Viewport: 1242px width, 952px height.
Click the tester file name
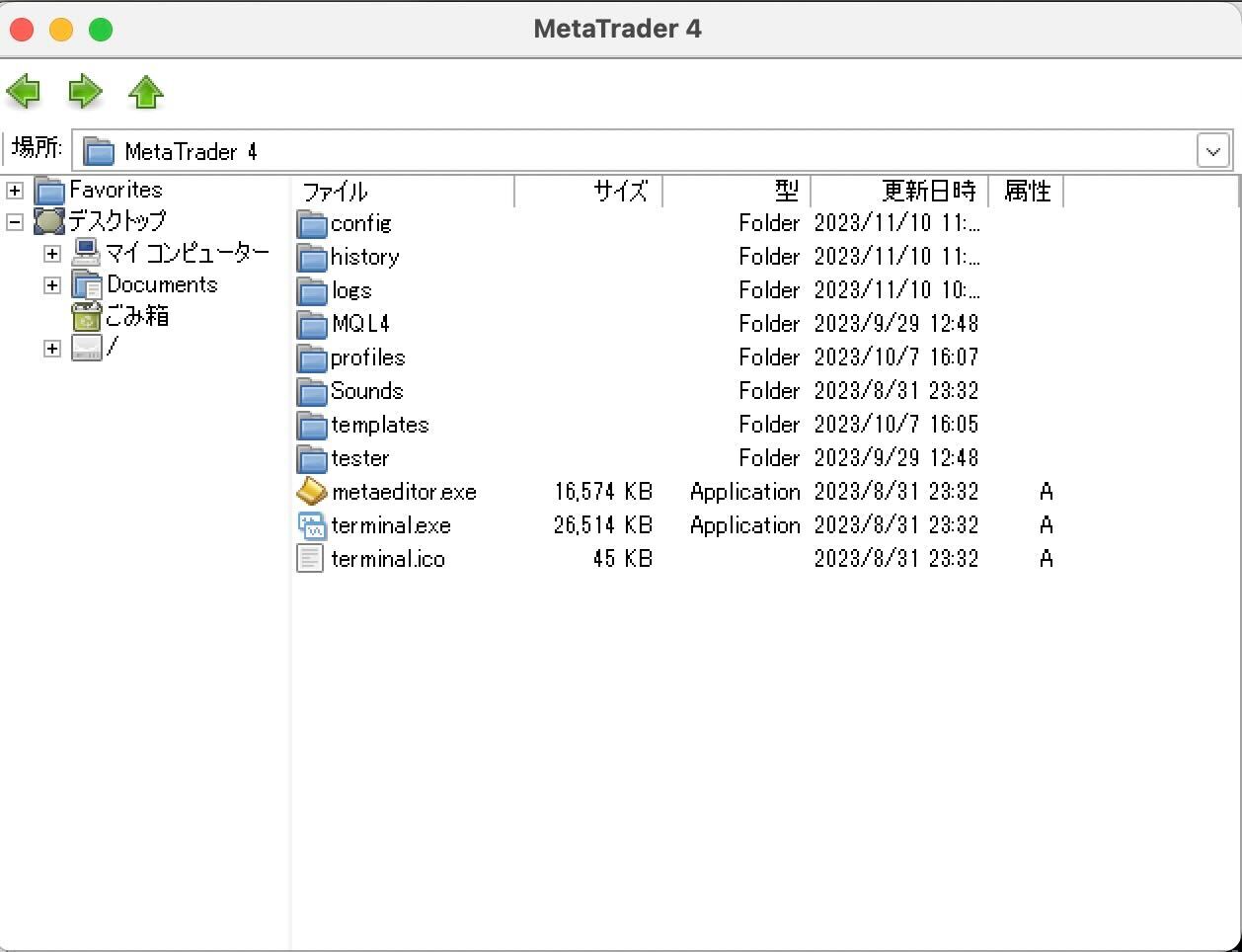pos(360,458)
